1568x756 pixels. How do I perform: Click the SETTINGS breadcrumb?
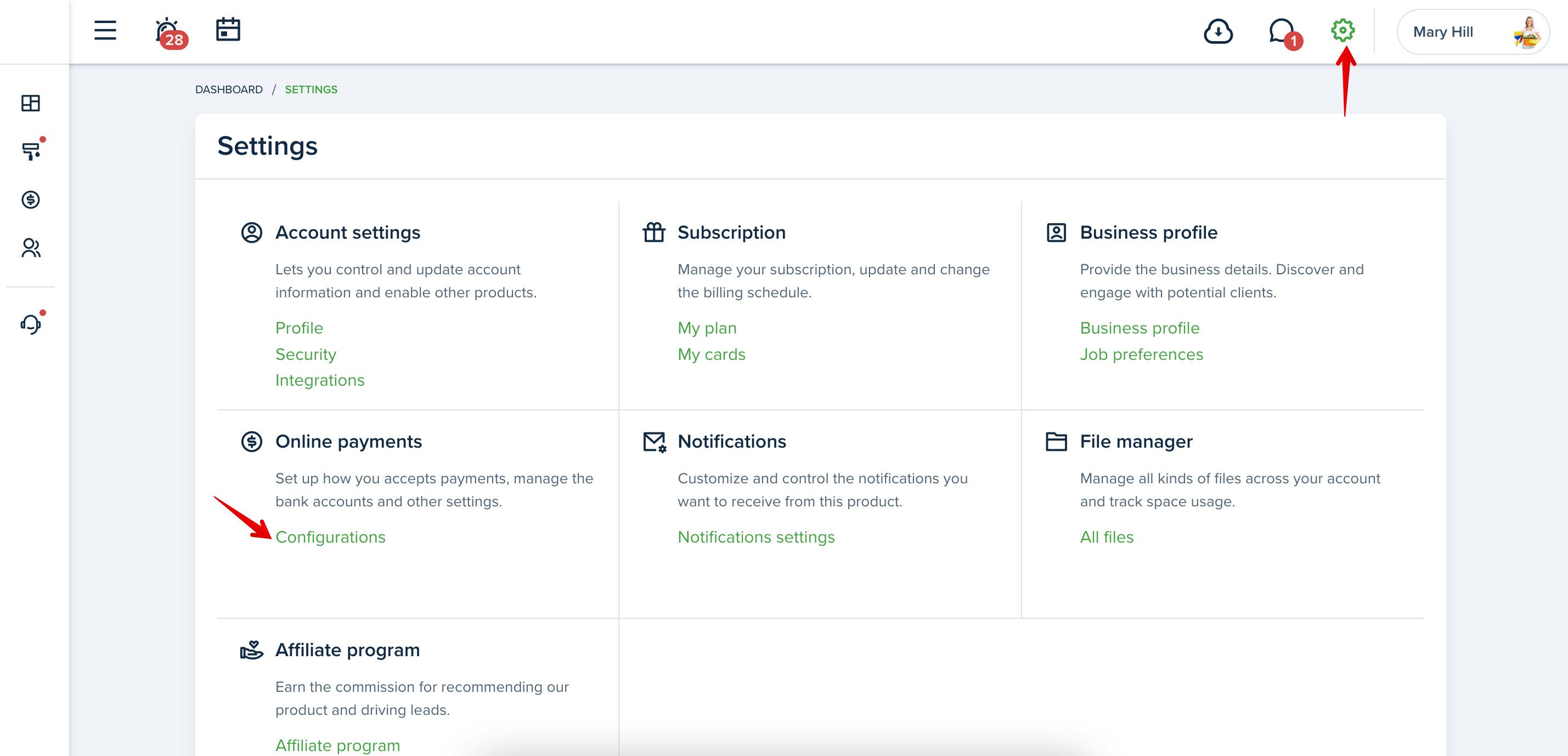click(311, 89)
